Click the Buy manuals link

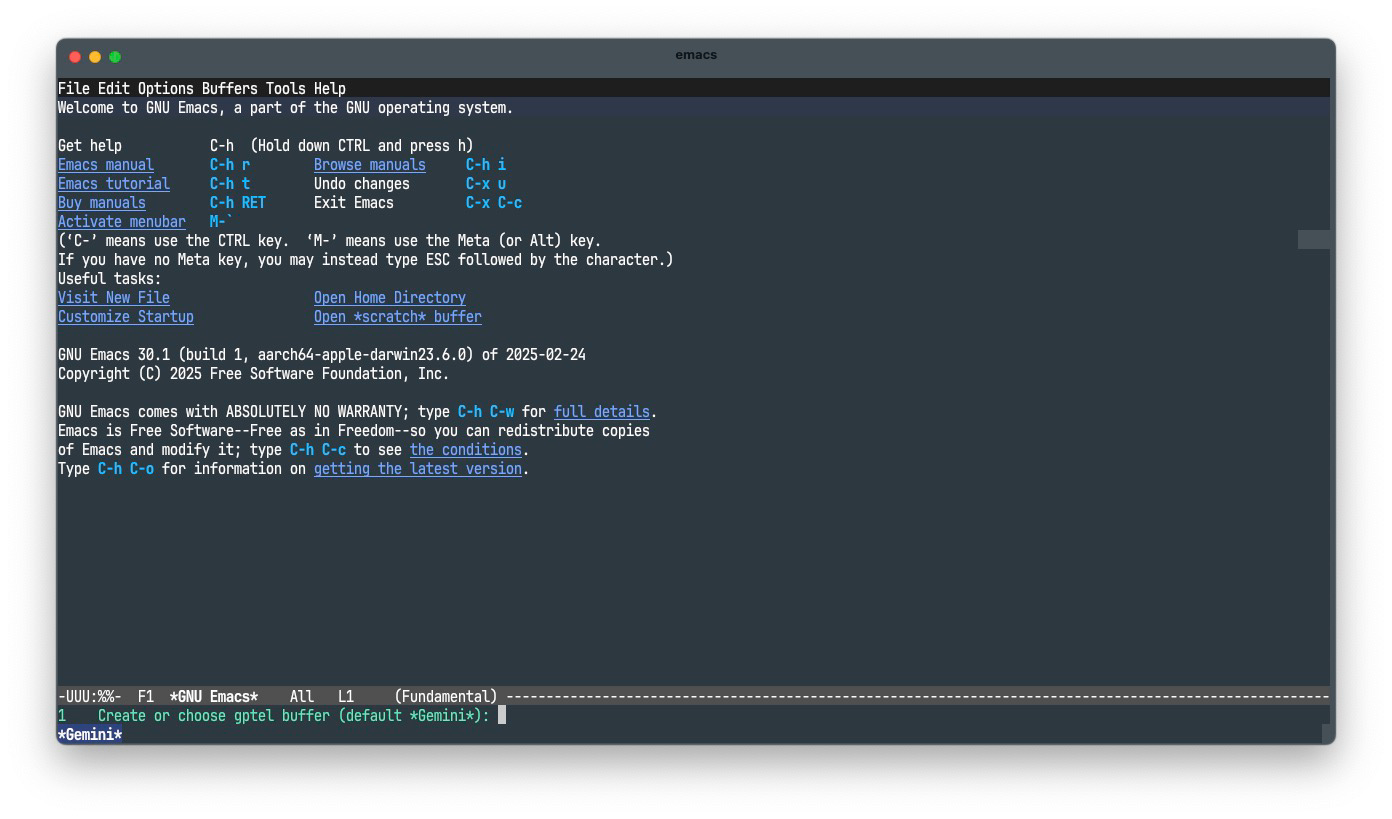coord(102,203)
